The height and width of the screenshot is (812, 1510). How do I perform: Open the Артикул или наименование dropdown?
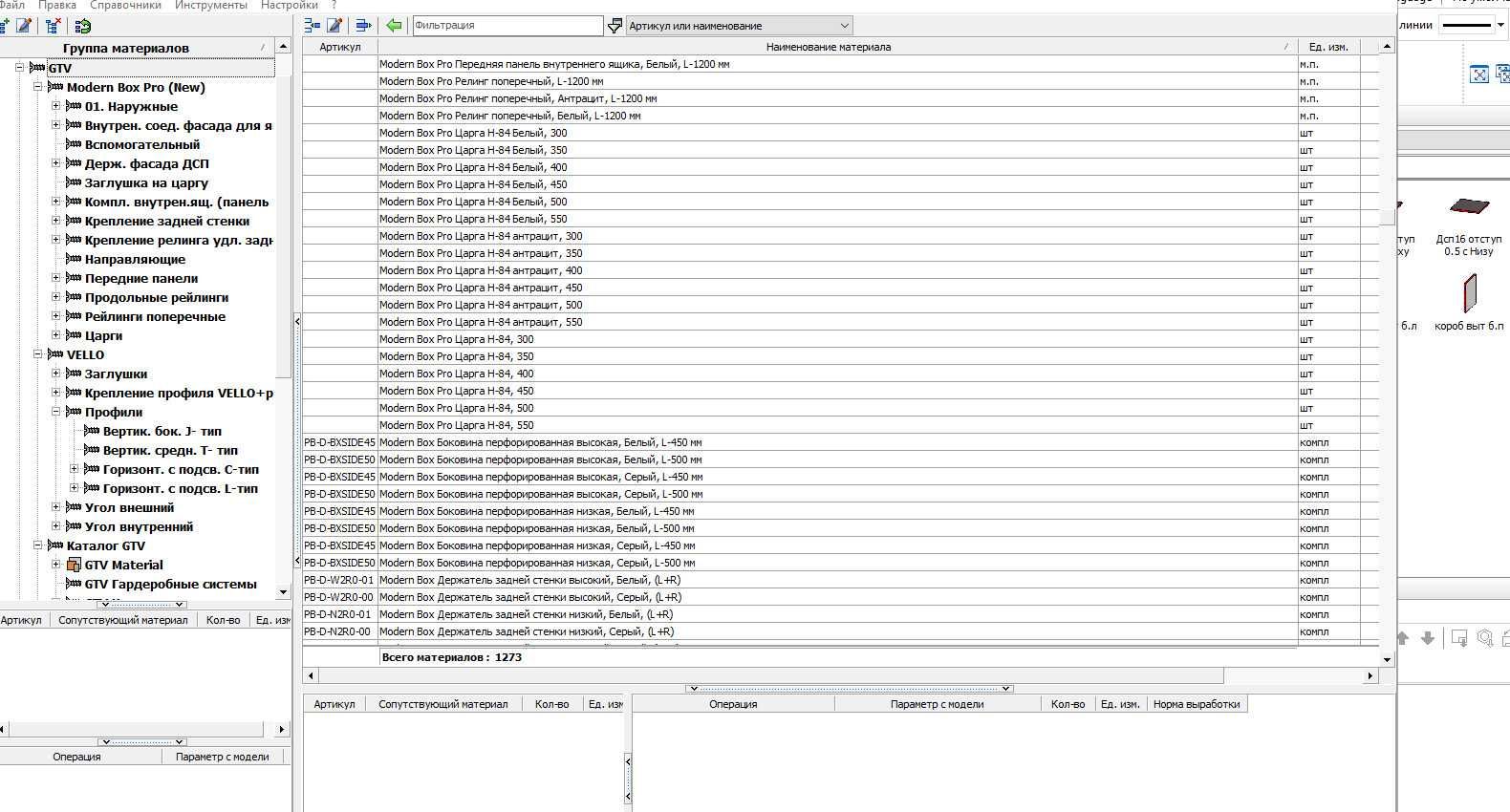(739, 26)
